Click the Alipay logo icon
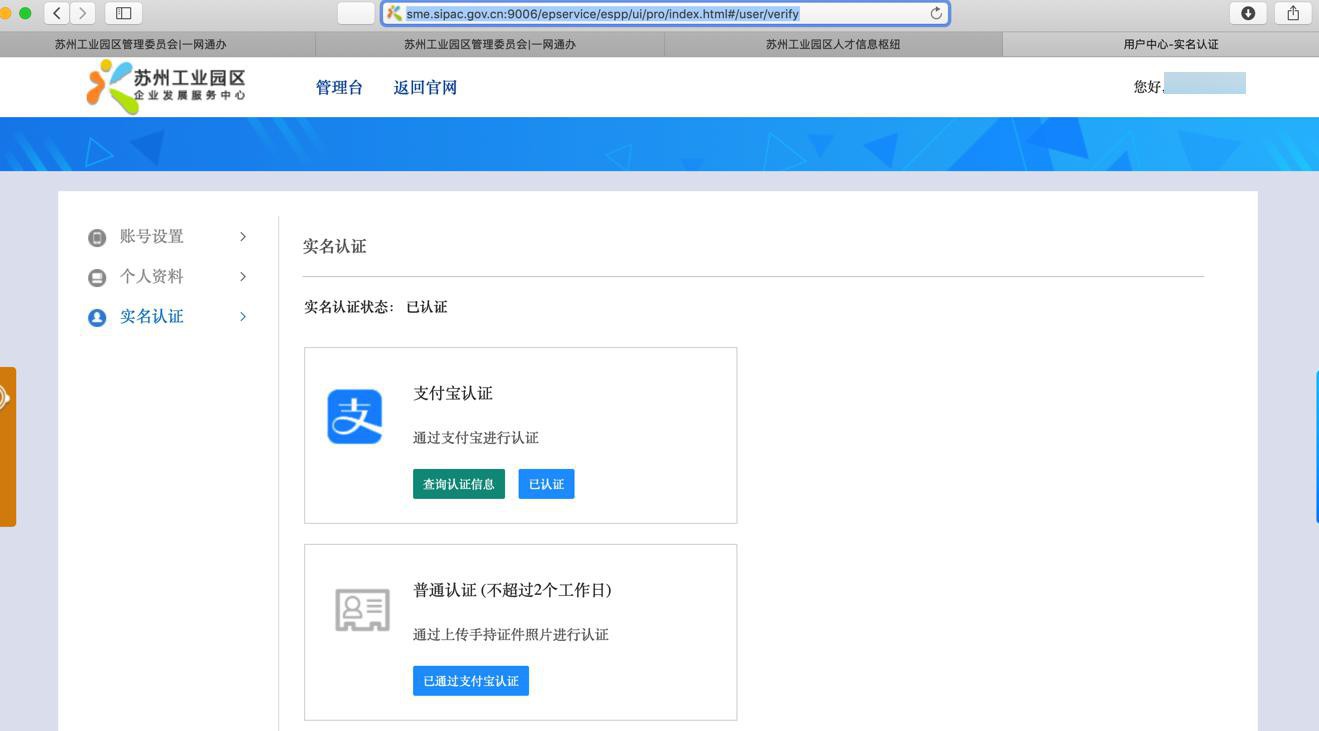The height and width of the screenshot is (731, 1319). pyautogui.click(x=355, y=416)
